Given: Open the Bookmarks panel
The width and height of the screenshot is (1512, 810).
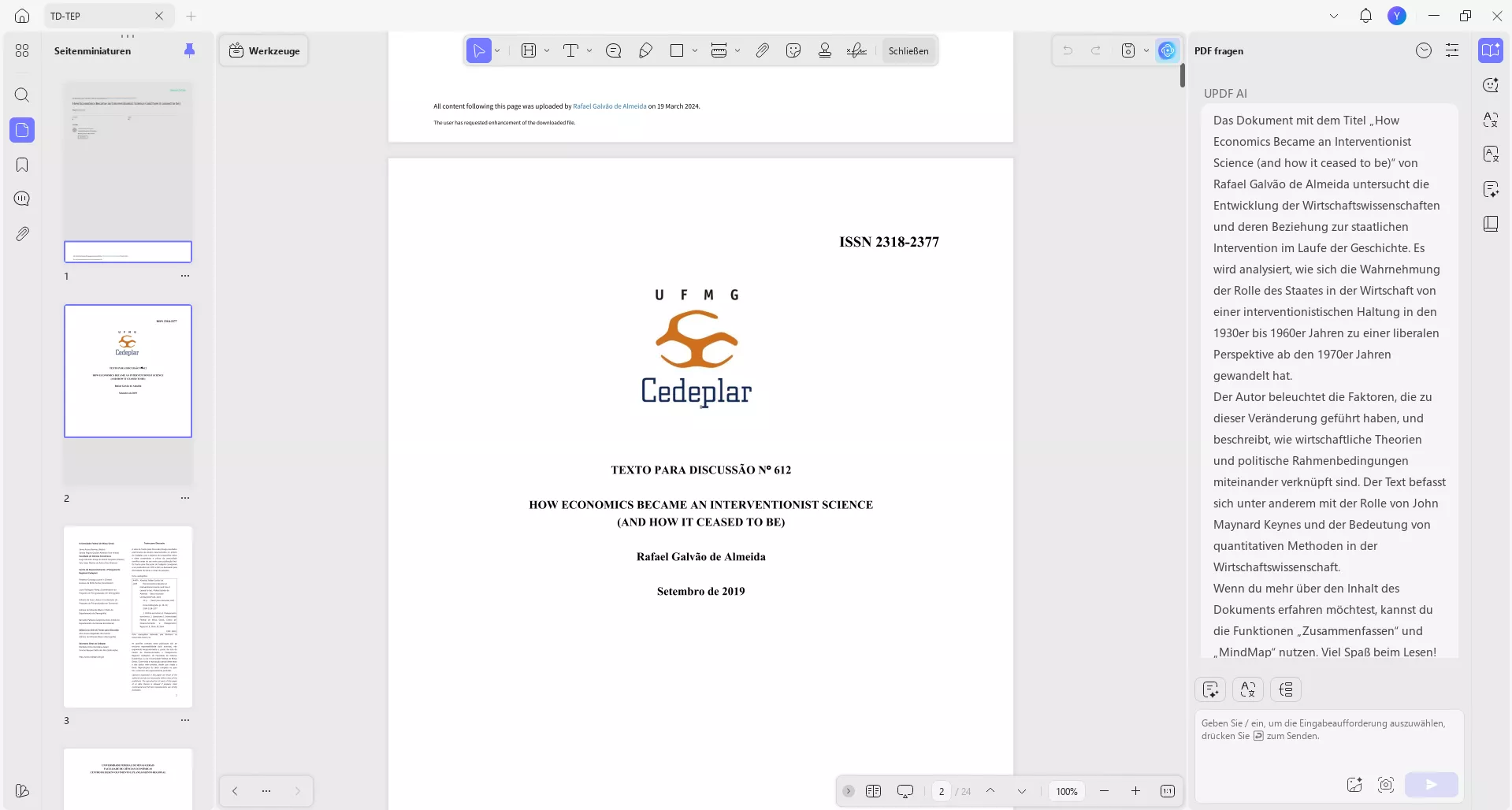Looking at the screenshot, I should pos(22,165).
